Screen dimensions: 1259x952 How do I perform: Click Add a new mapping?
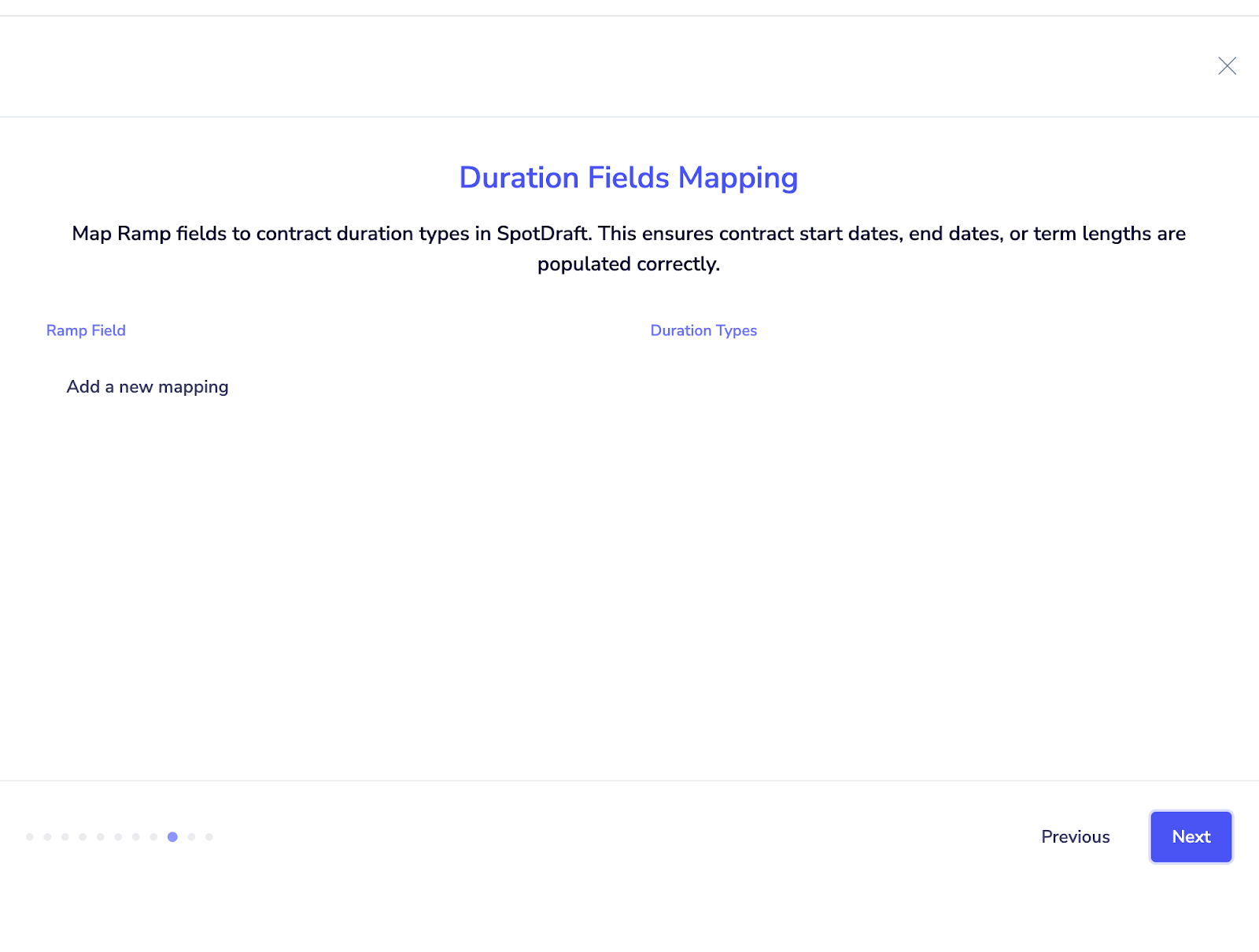point(147,387)
